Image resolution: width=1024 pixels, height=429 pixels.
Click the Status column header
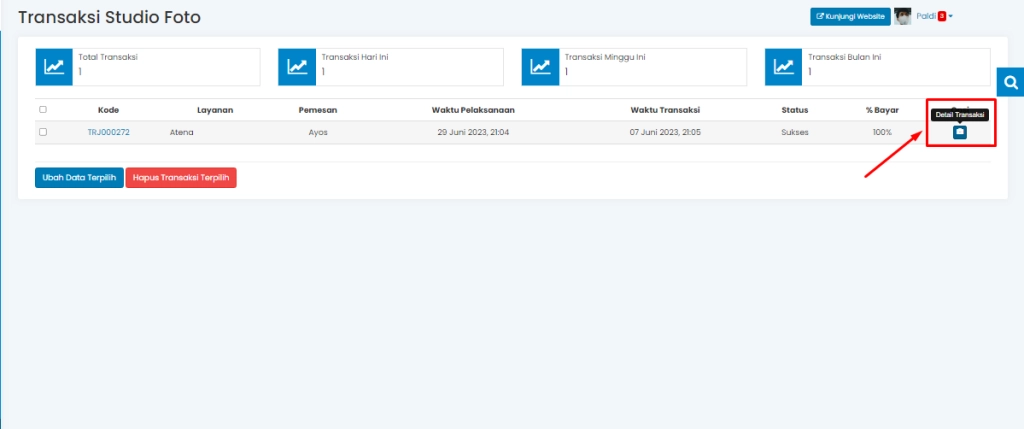pos(794,110)
